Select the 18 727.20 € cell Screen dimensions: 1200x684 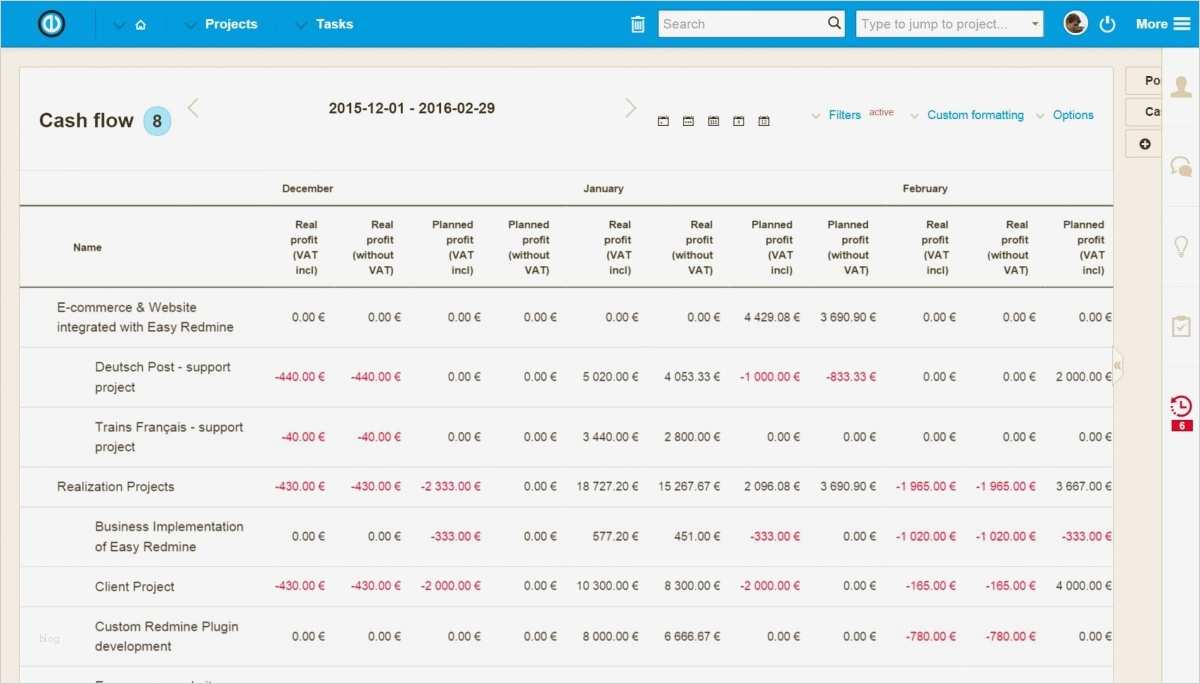(x=607, y=487)
